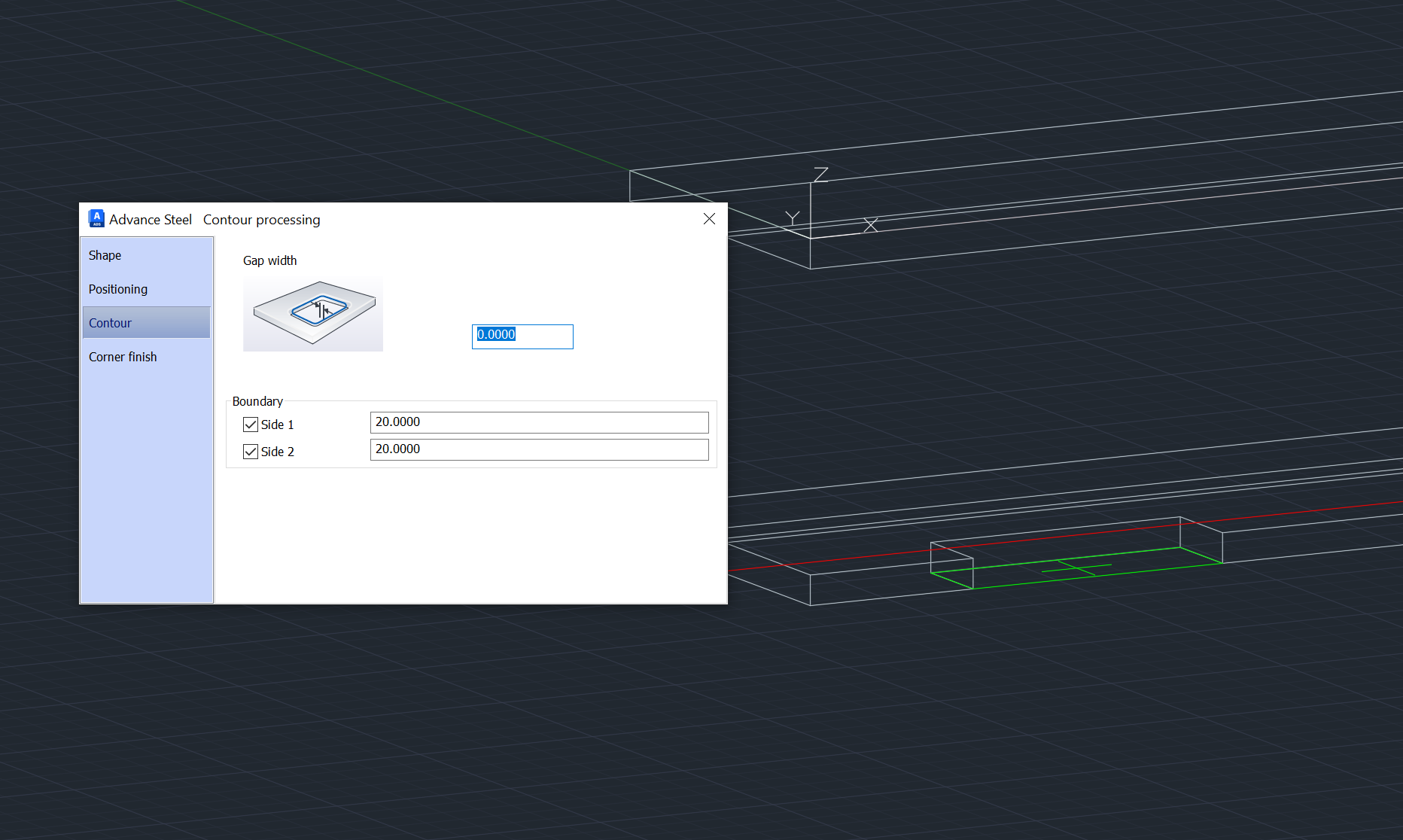Click the Boundary group label
This screenshot has width=1403, height=840.
tap(257, 401)
